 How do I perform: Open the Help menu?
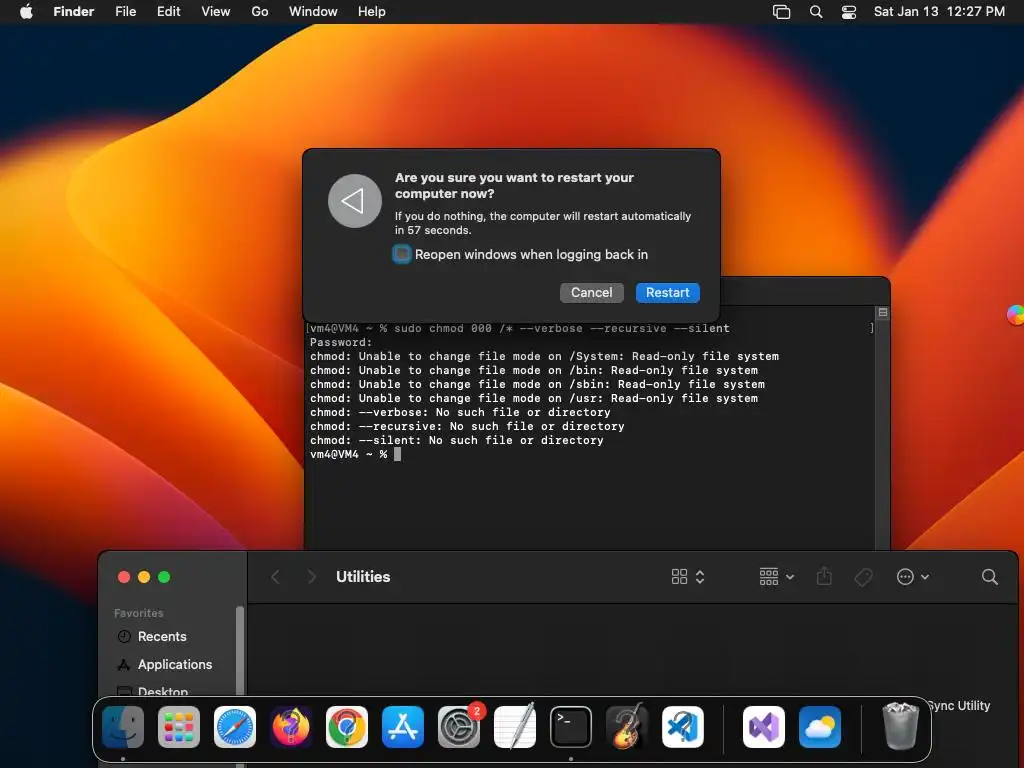(372, 11)
